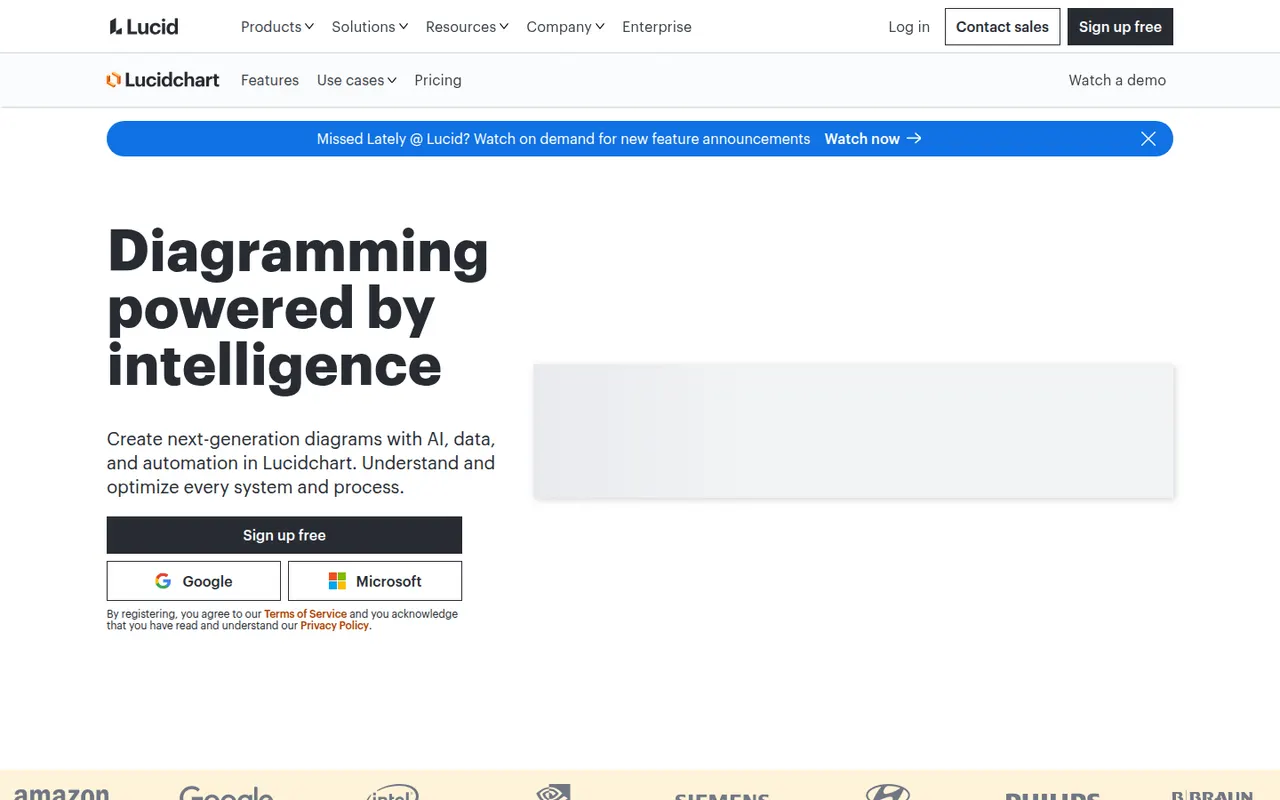The image size is (1280, 800).
Task: Click the Lucid logo in the header
Action: point(144,27)
